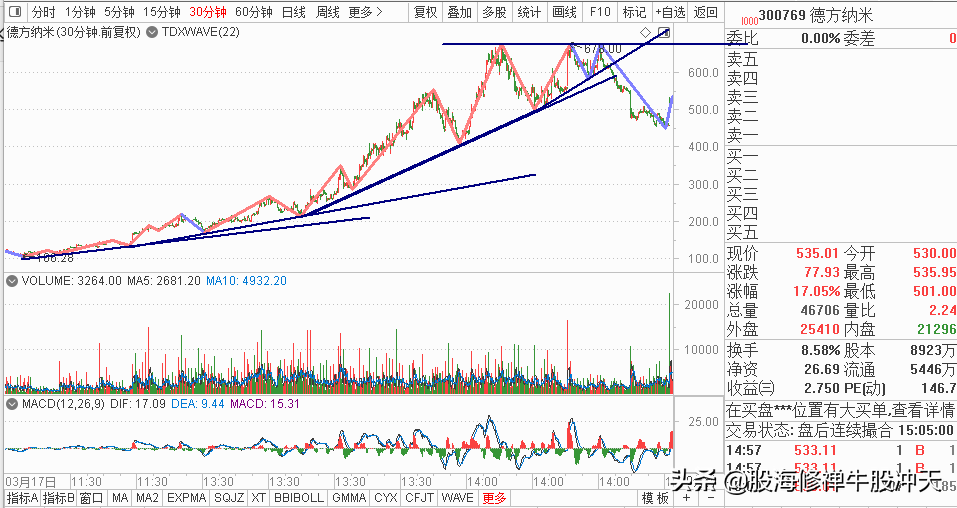Click the 卖一 order row

841,136
